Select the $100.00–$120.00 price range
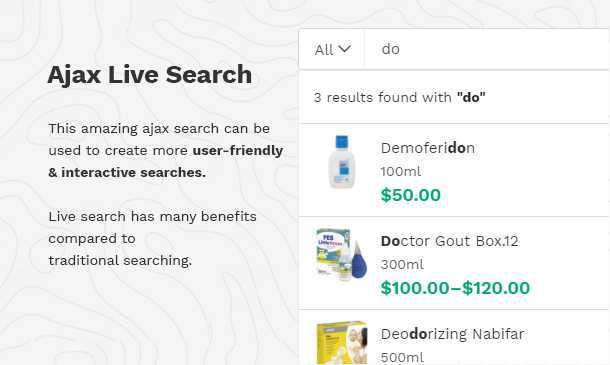 point(455,288)
